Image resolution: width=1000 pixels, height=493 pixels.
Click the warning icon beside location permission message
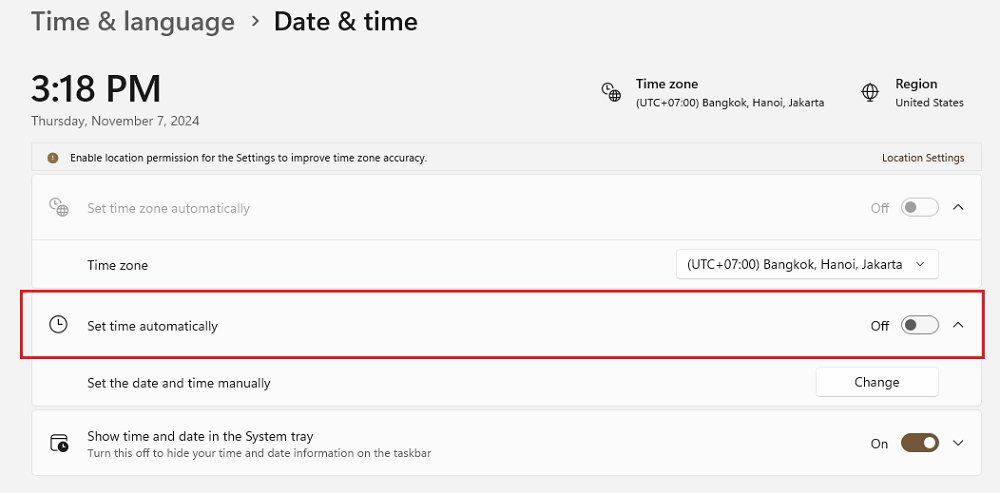coord(53,158)
